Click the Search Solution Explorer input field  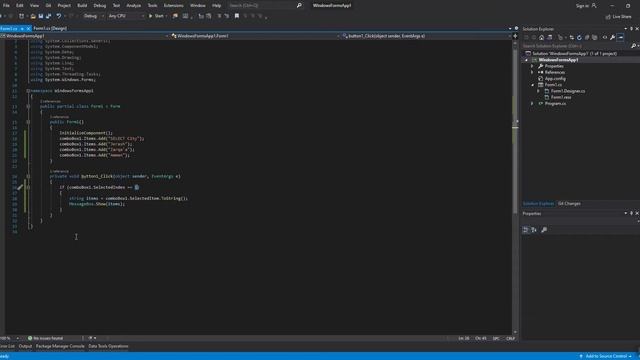pyautogui.click(x=576, y=46)
